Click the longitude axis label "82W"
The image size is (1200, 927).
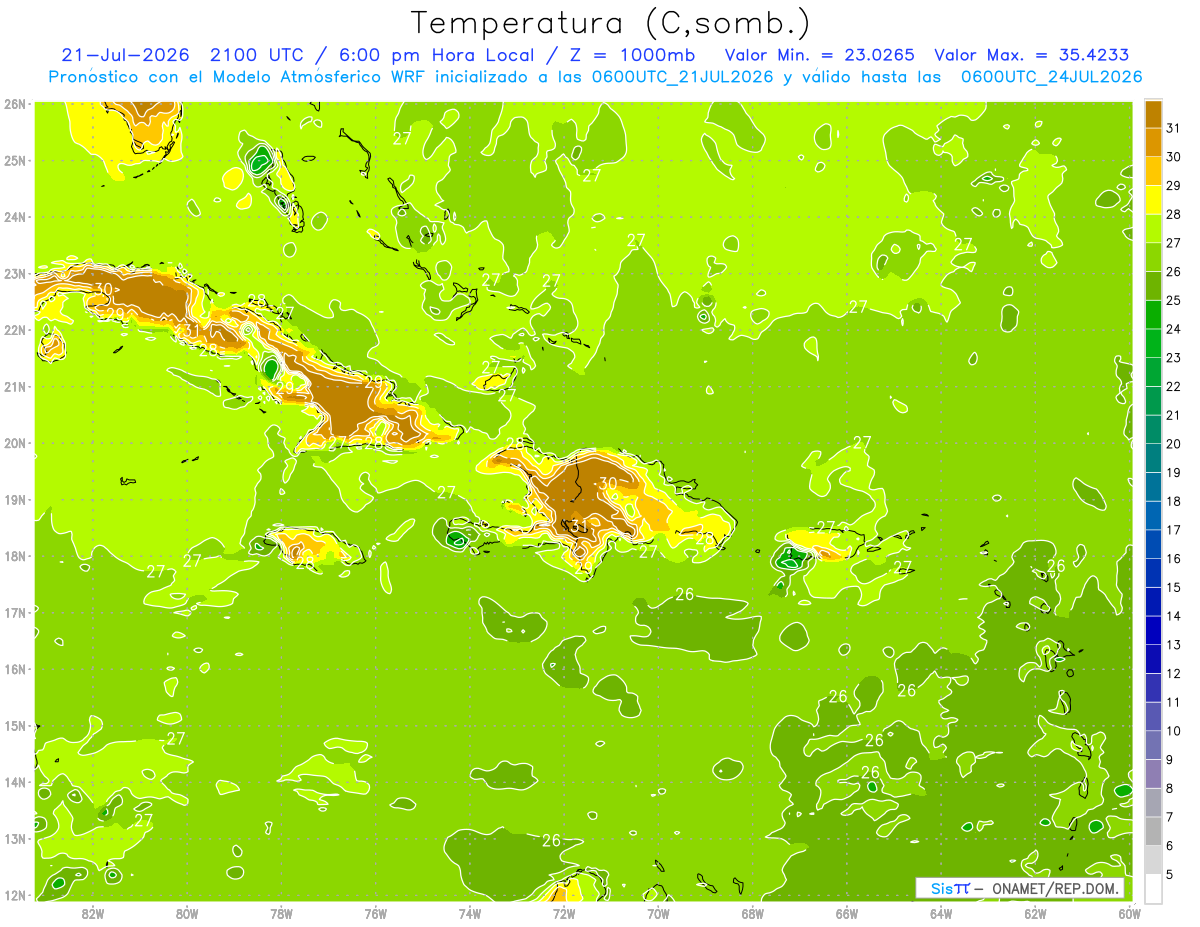(x=92, y=913)
